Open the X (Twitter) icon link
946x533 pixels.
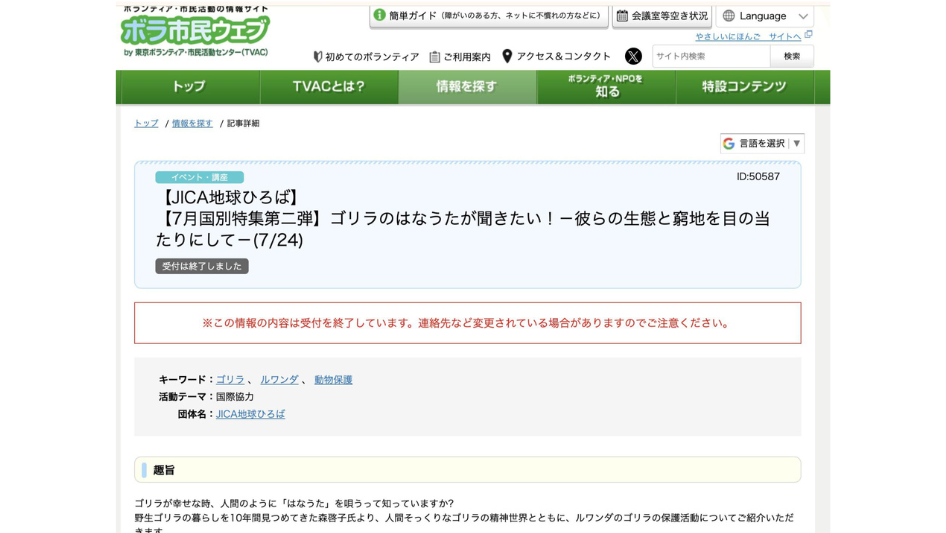pos(633,56)
